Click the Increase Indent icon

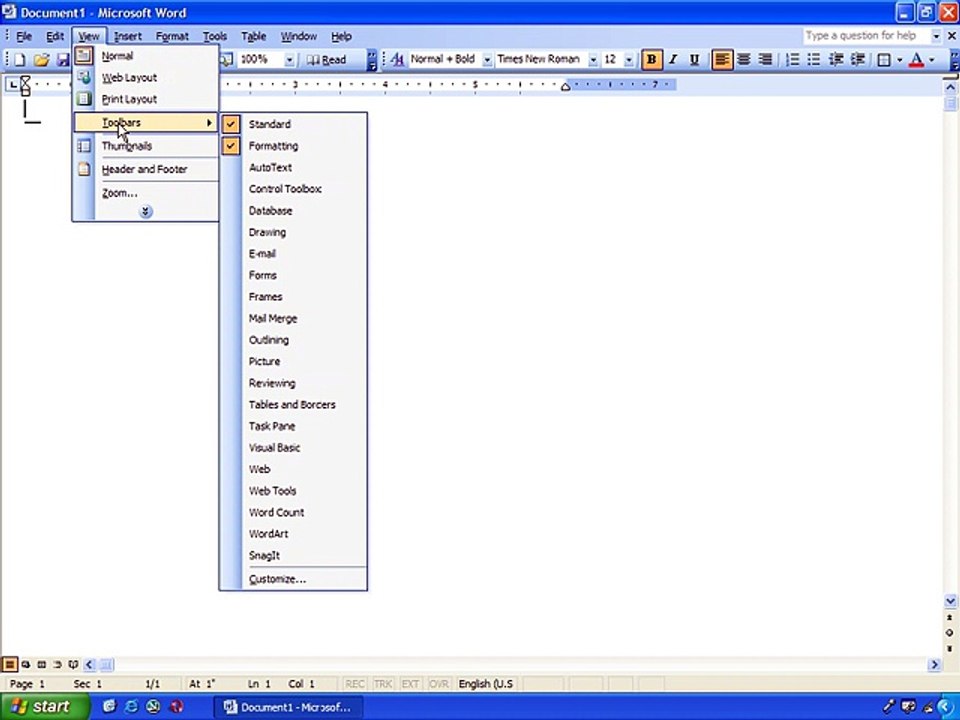point(858,59)
